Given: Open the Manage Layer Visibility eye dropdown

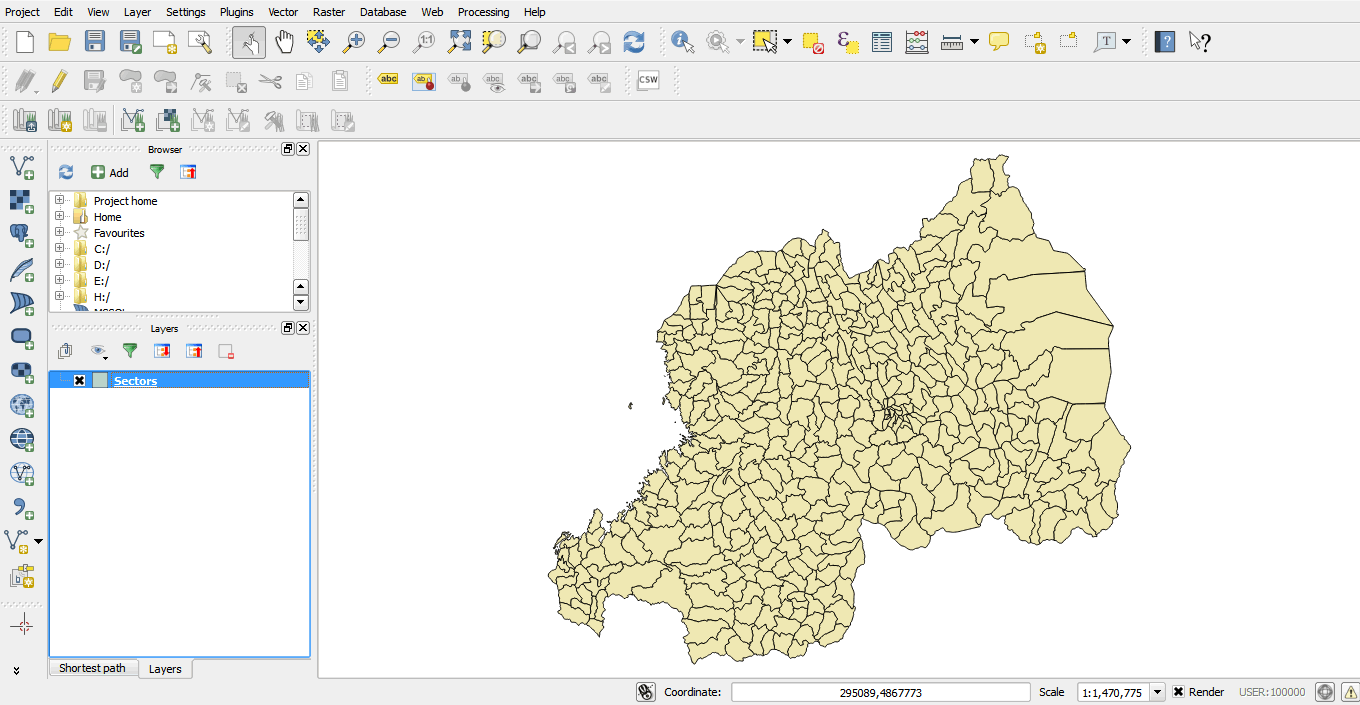Looking at the screenshot, I should coord(99,351).
